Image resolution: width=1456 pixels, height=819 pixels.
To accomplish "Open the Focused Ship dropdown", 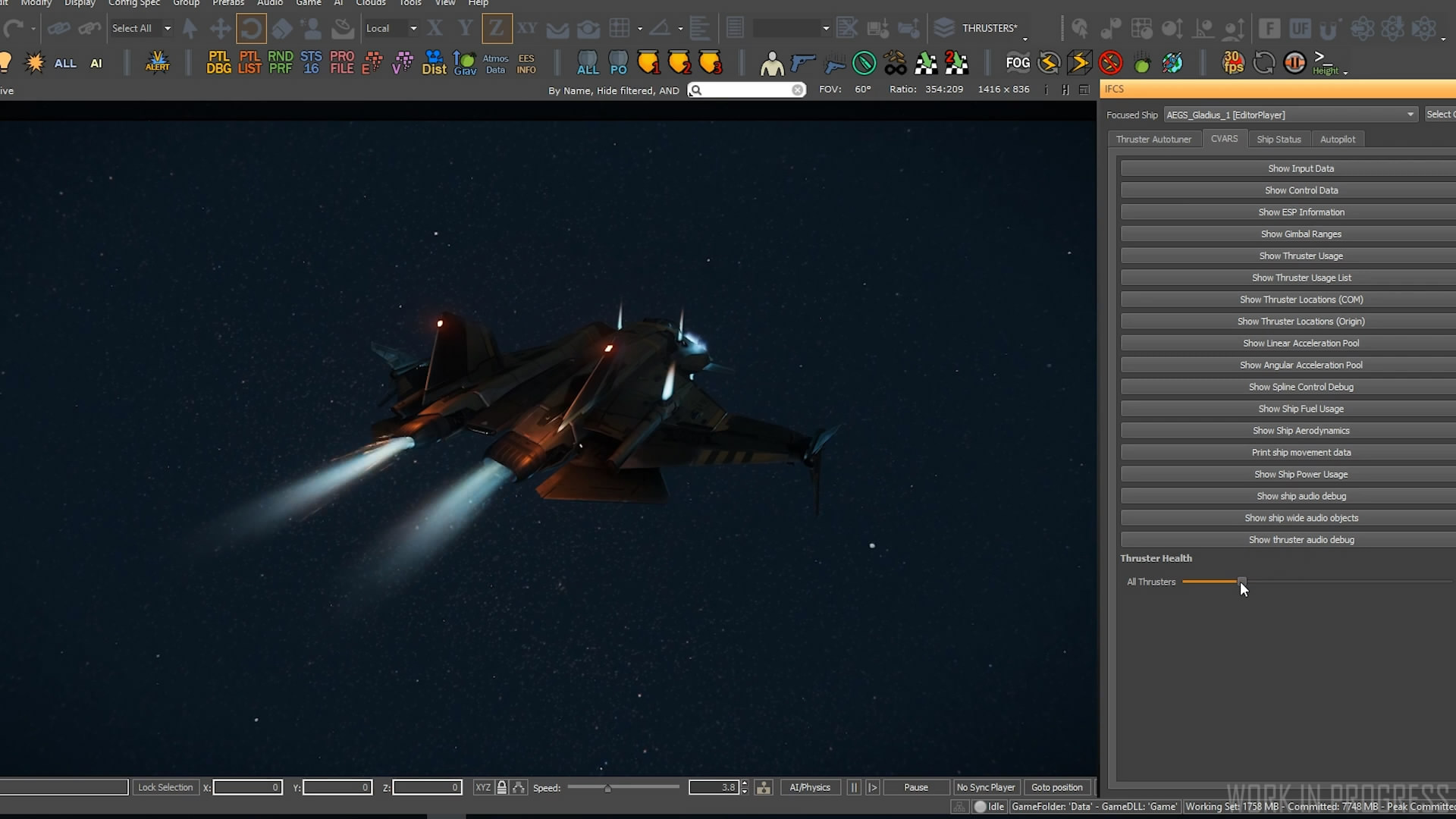I will (1291, 115).
